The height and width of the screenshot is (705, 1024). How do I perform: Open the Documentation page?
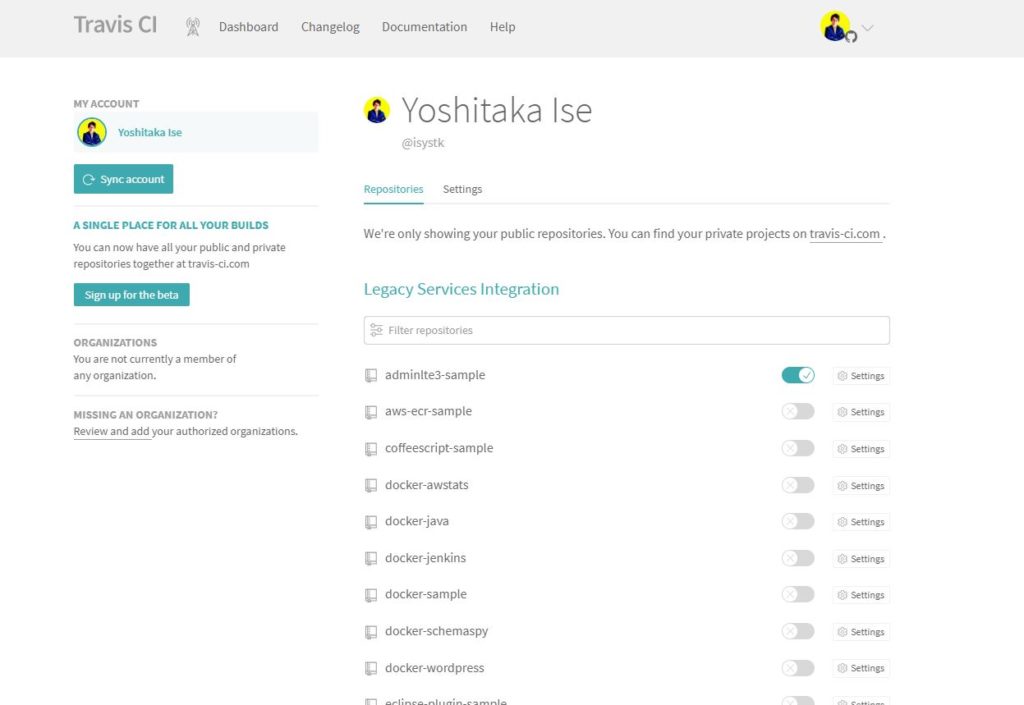[x=424, y=27]
